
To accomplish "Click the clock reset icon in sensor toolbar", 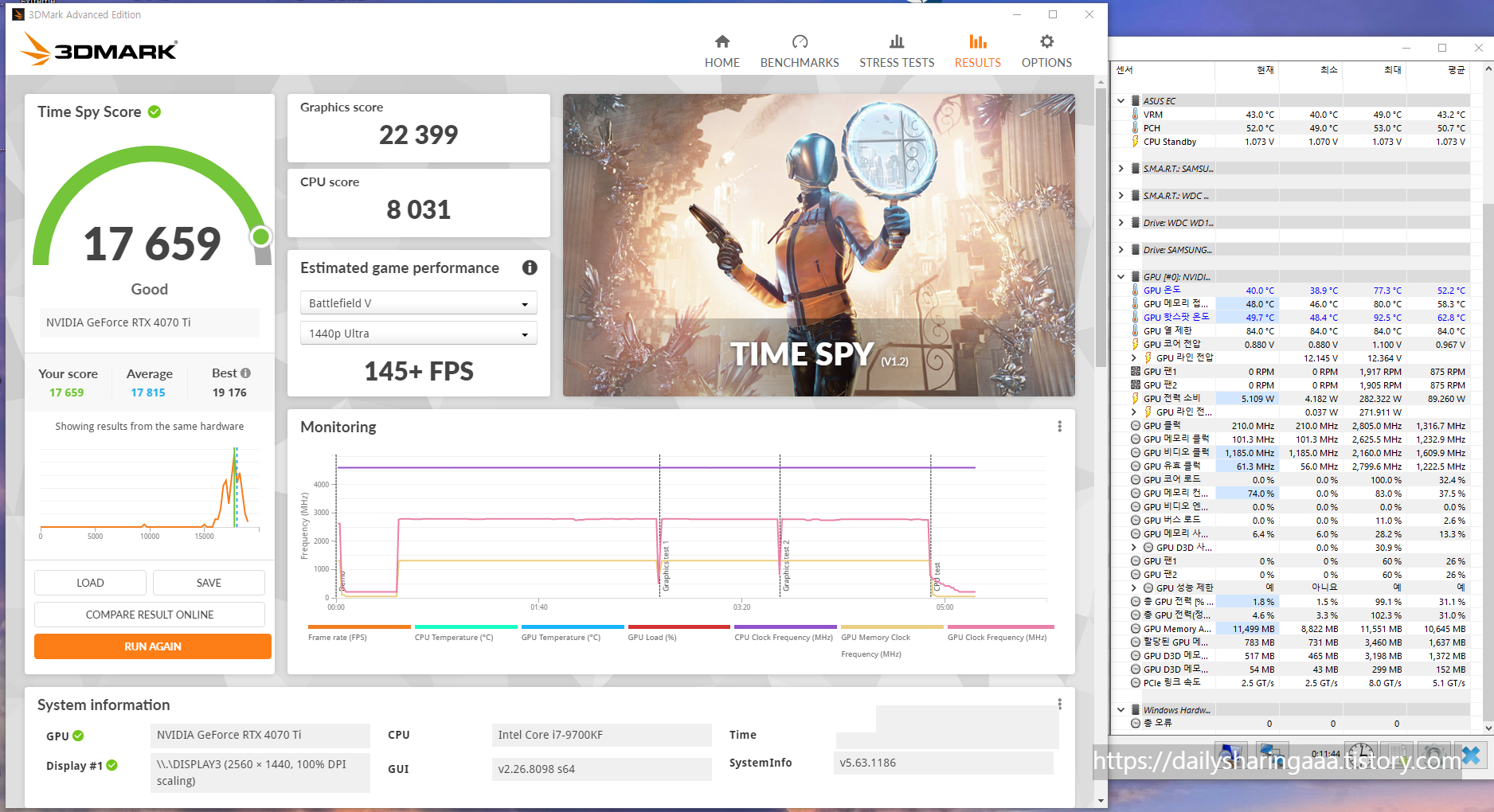I will coord(1361,754).
